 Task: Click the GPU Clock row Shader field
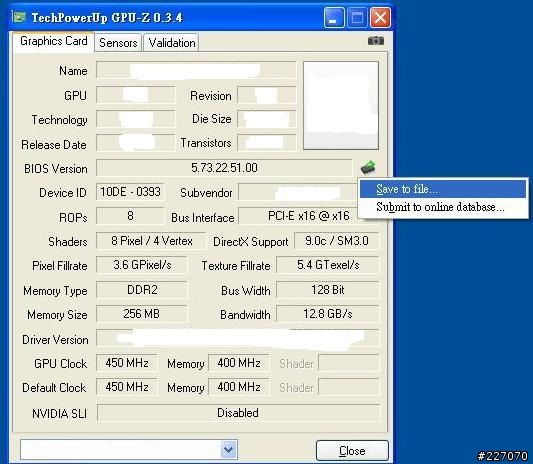coord(349,363)
